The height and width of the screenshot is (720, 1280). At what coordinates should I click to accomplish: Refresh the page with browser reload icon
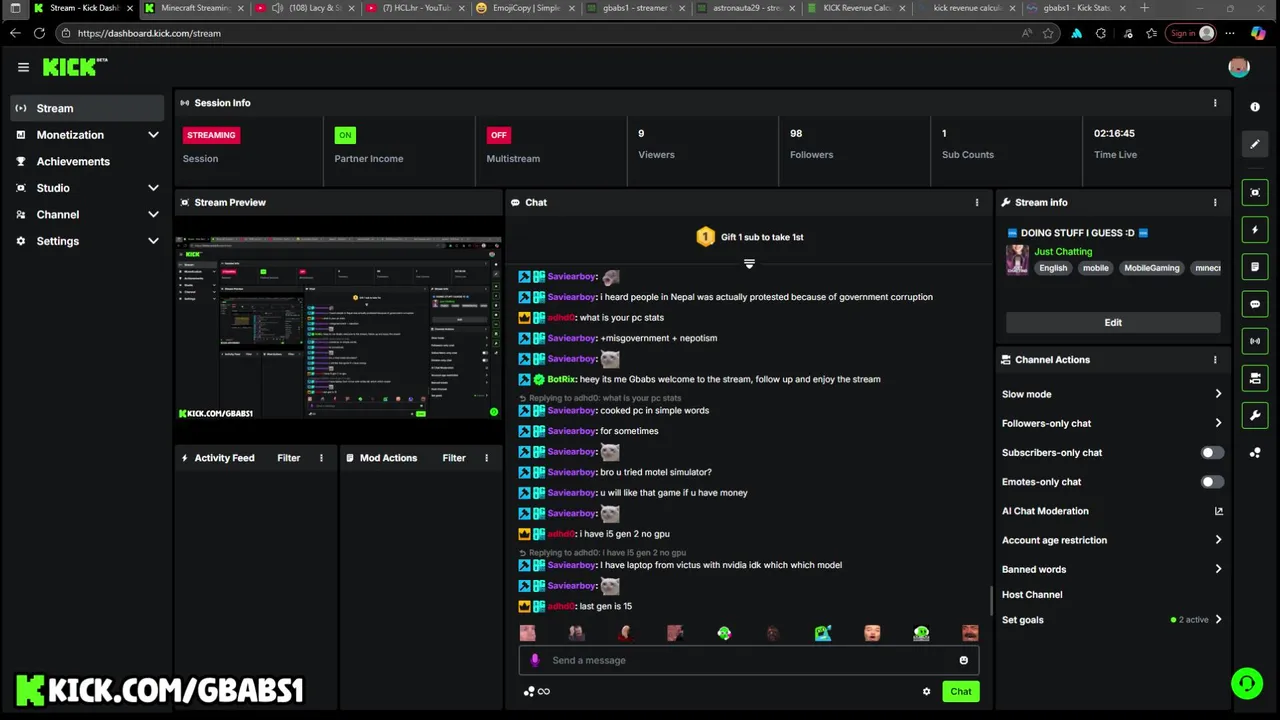[x=39, y=33]
